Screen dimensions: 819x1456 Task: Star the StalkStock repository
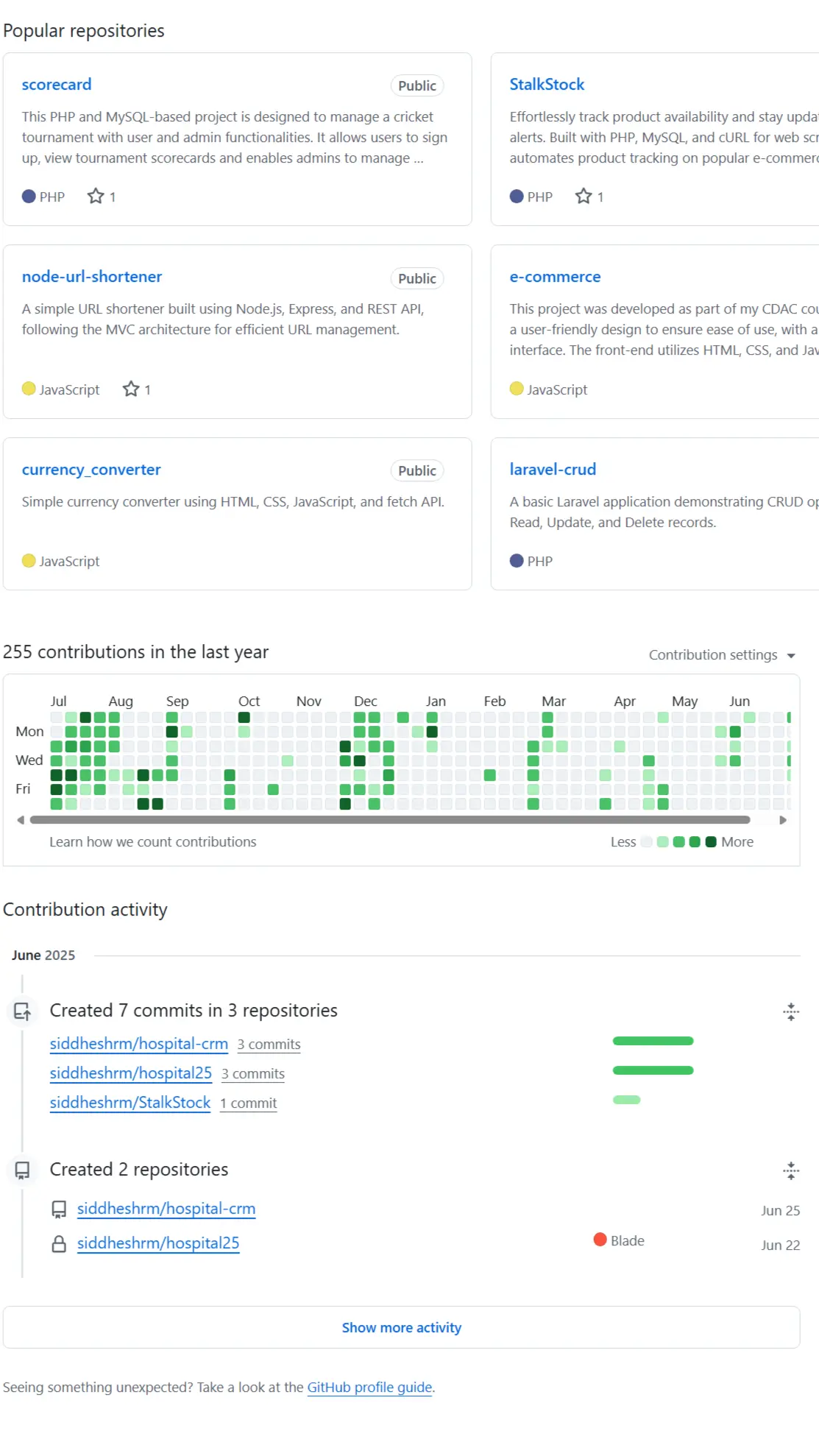[584, 196]
